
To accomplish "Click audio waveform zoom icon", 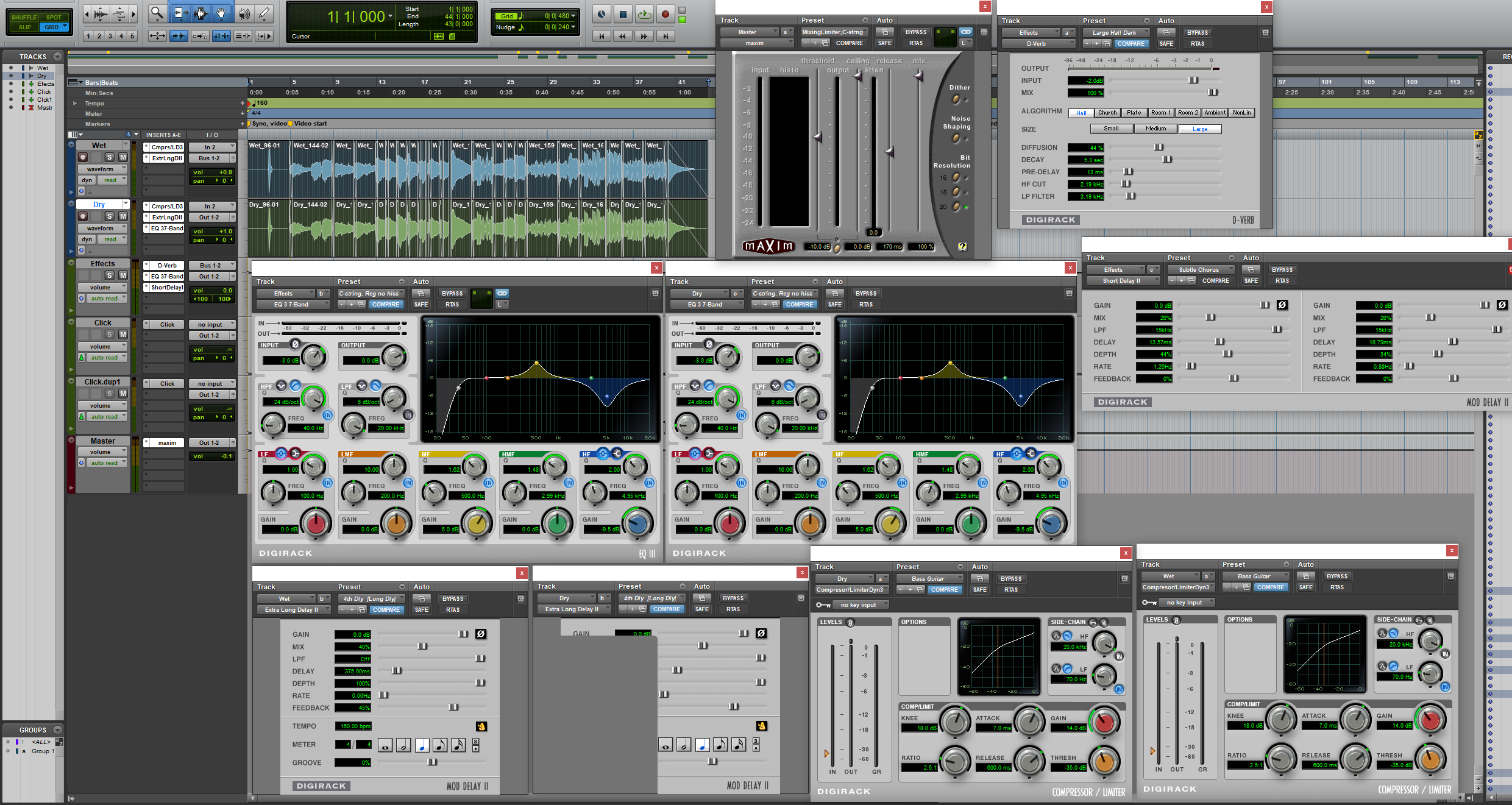I will pyautogui.click(x=101, y=13).
